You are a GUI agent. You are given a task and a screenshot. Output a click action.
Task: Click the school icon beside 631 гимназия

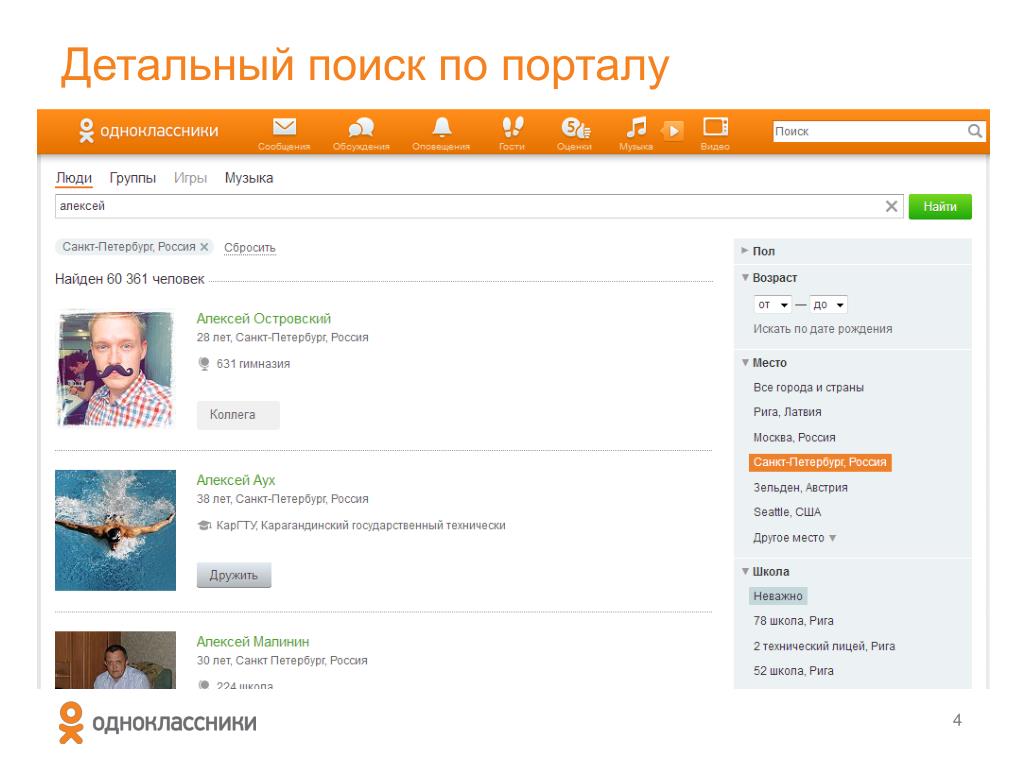pyautogui.click(x=204, y=364)
